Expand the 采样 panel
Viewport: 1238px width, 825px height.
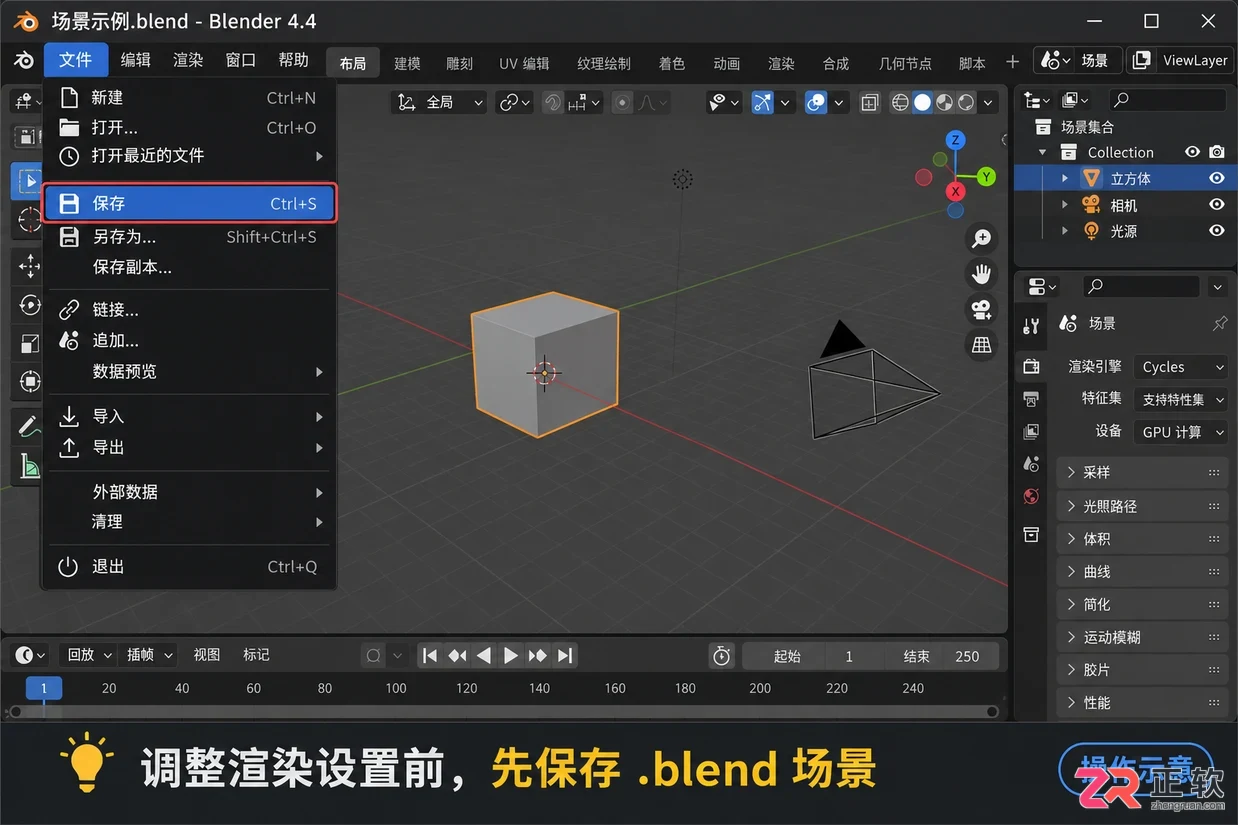(1142, 473)
